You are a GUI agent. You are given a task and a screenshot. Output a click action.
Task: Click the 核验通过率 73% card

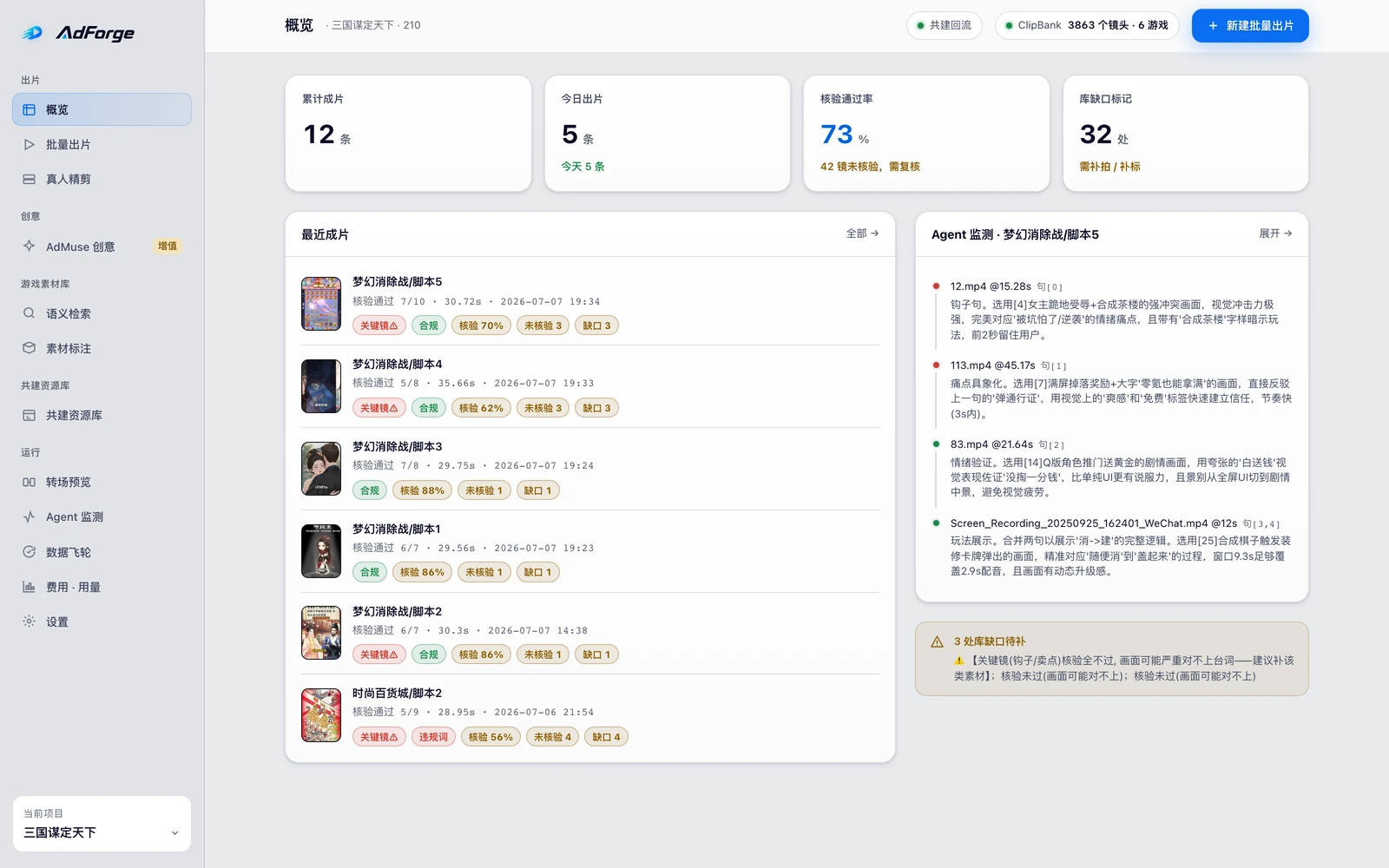pyautogui.click(x=926, y=133)
